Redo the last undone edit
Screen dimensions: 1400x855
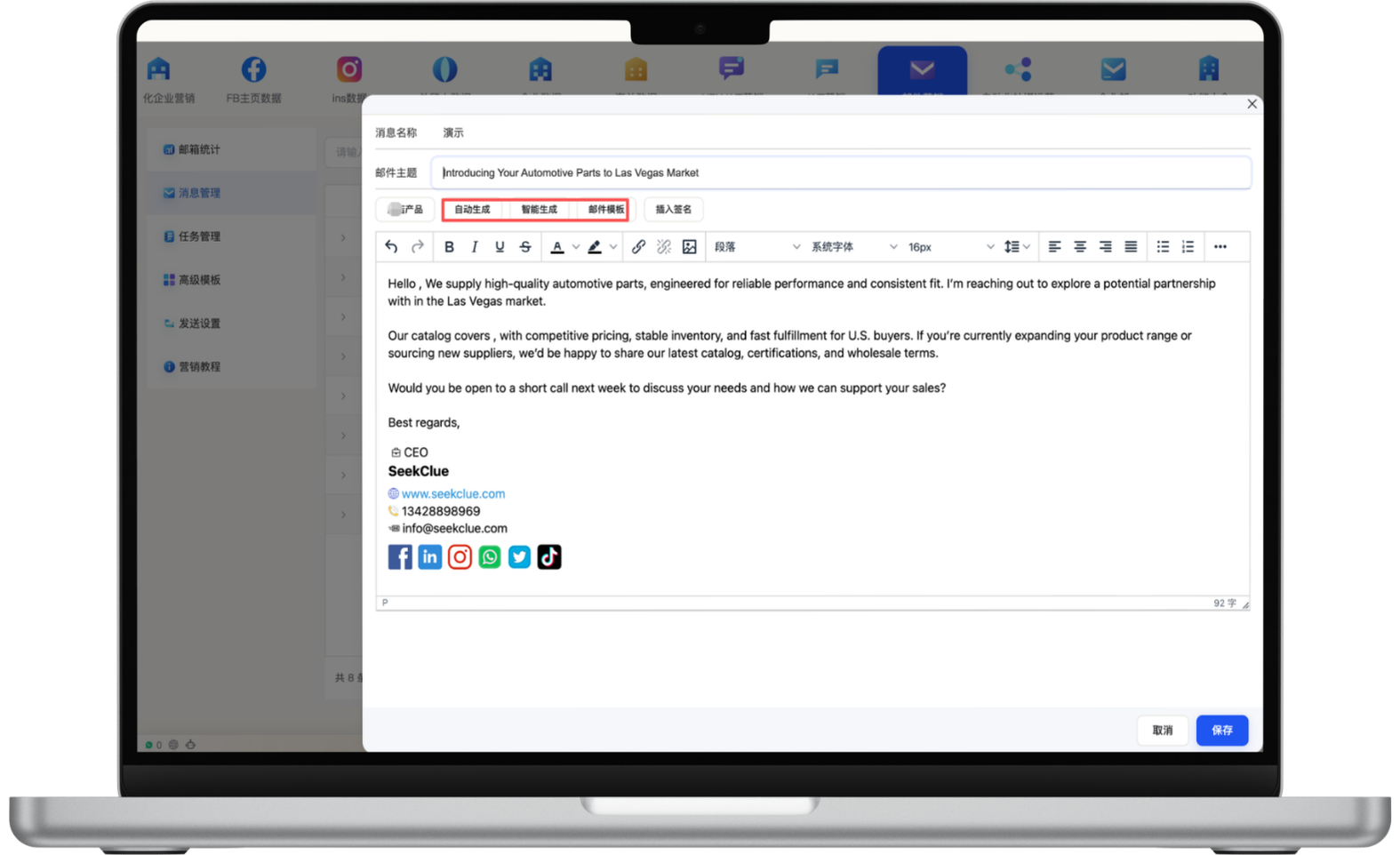pyautogui.click(x=417, y=247)
